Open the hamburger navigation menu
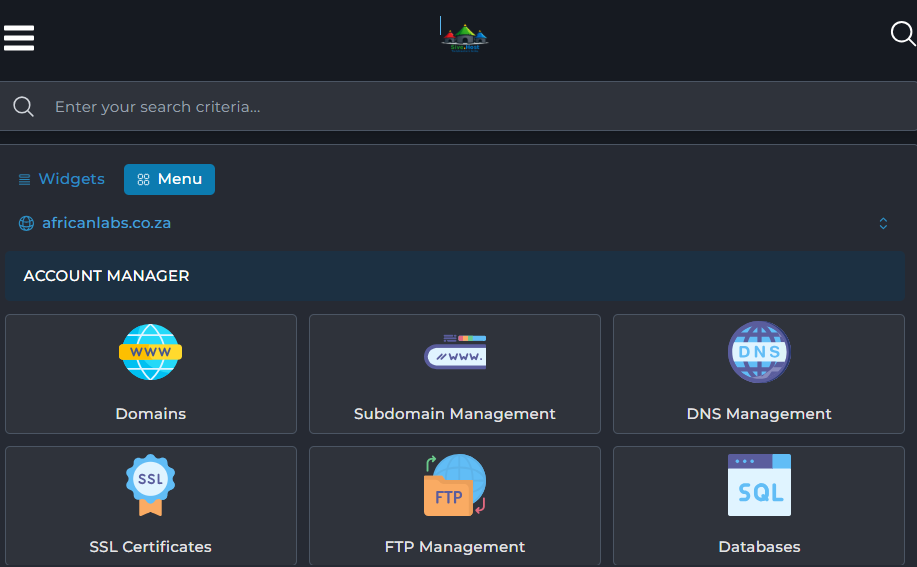The height and width of the screenshot is (567, 917). tap(19, 38)
